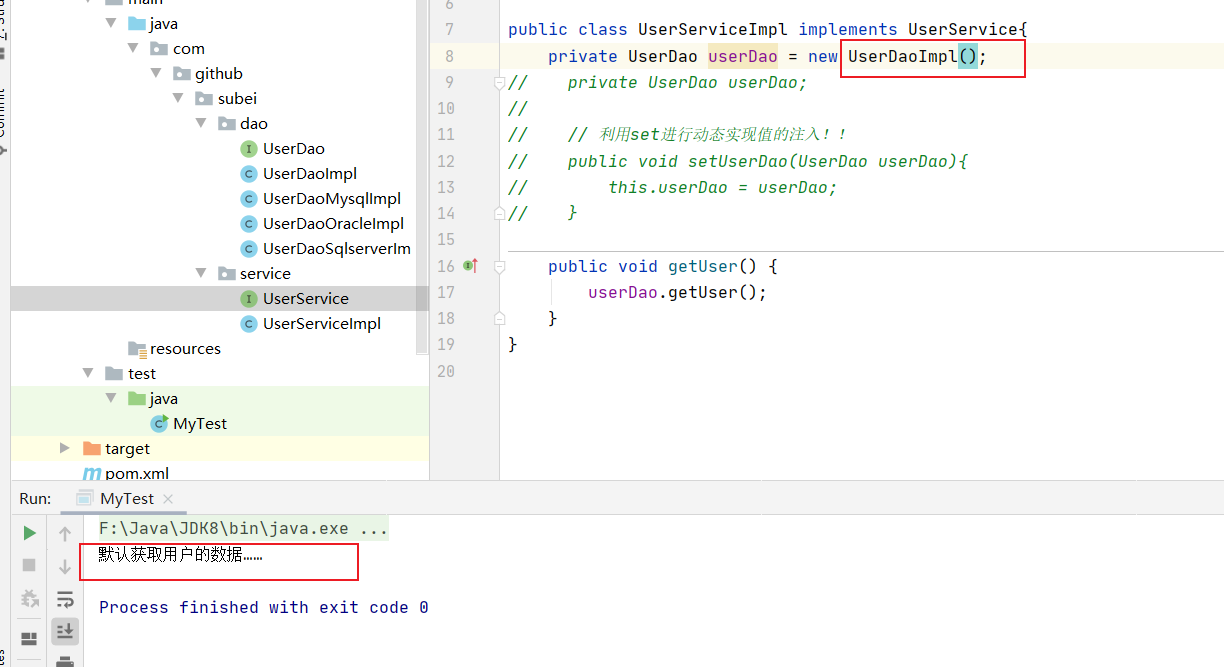Click the implements-method gutter icon on line 16
Screen dimensions: 1224x667
click(x=470, y=266)
